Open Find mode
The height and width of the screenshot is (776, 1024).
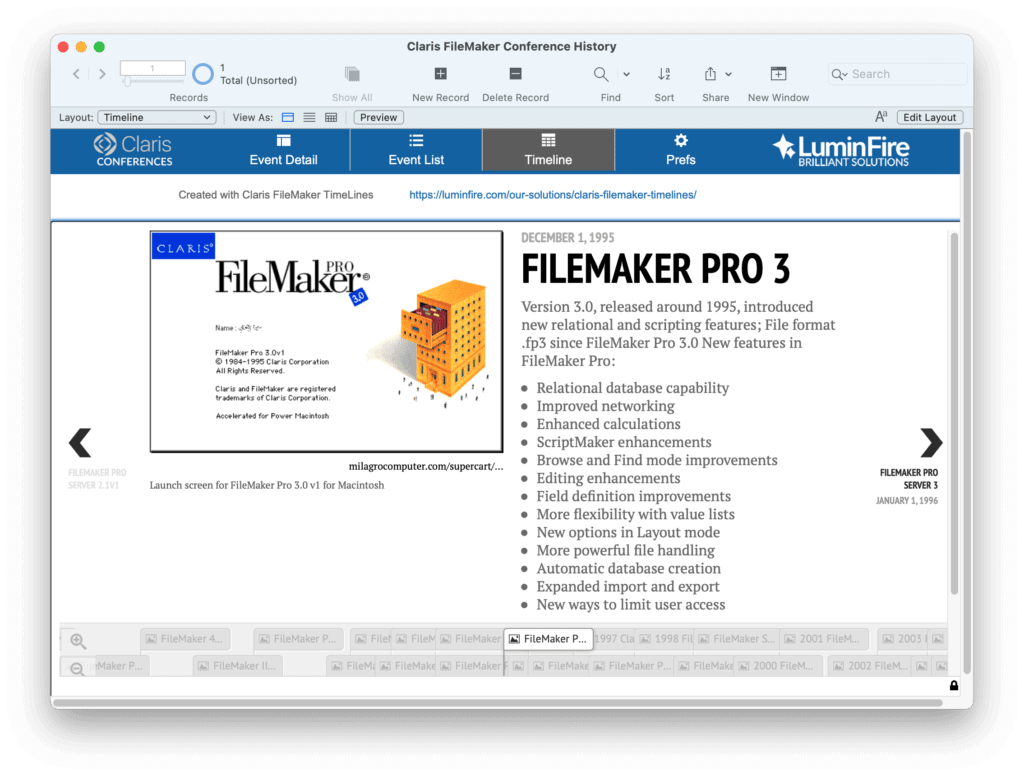[x=601, y=74]
